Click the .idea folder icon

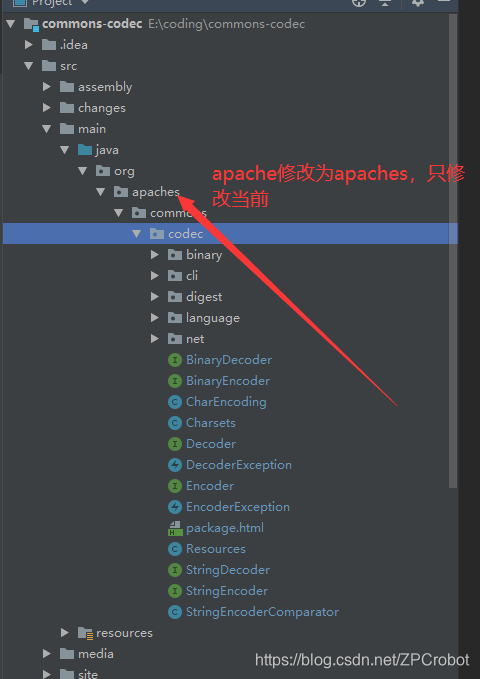(49, 45)
